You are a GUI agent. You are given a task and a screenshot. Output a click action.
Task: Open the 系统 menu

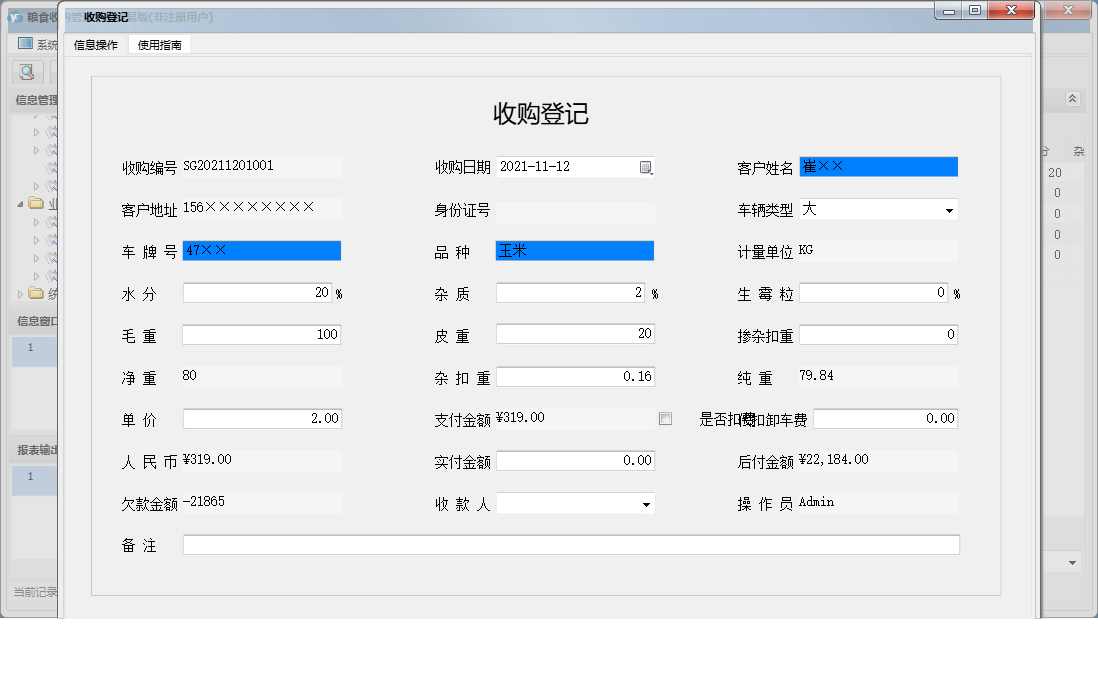44,42
